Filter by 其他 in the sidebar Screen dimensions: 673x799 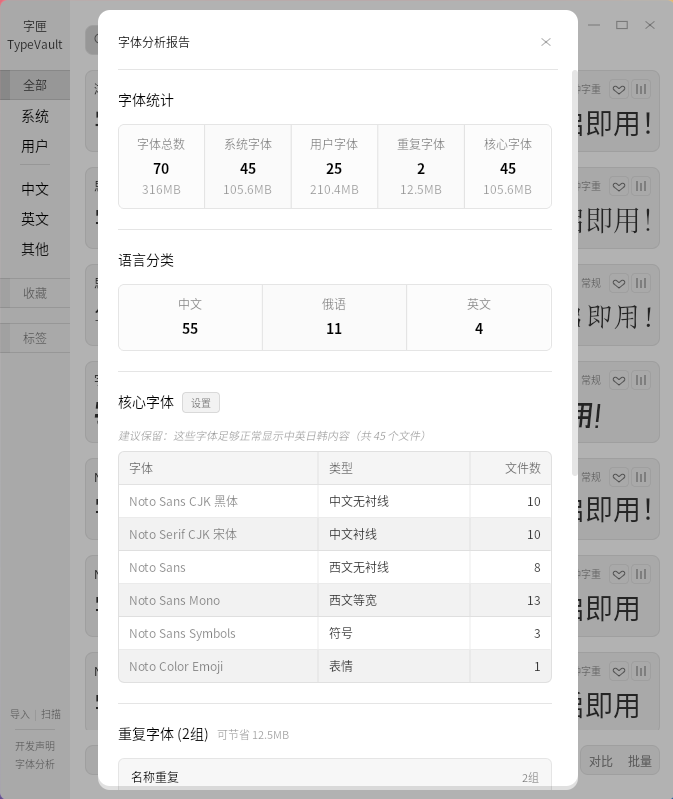pos(35,249)
